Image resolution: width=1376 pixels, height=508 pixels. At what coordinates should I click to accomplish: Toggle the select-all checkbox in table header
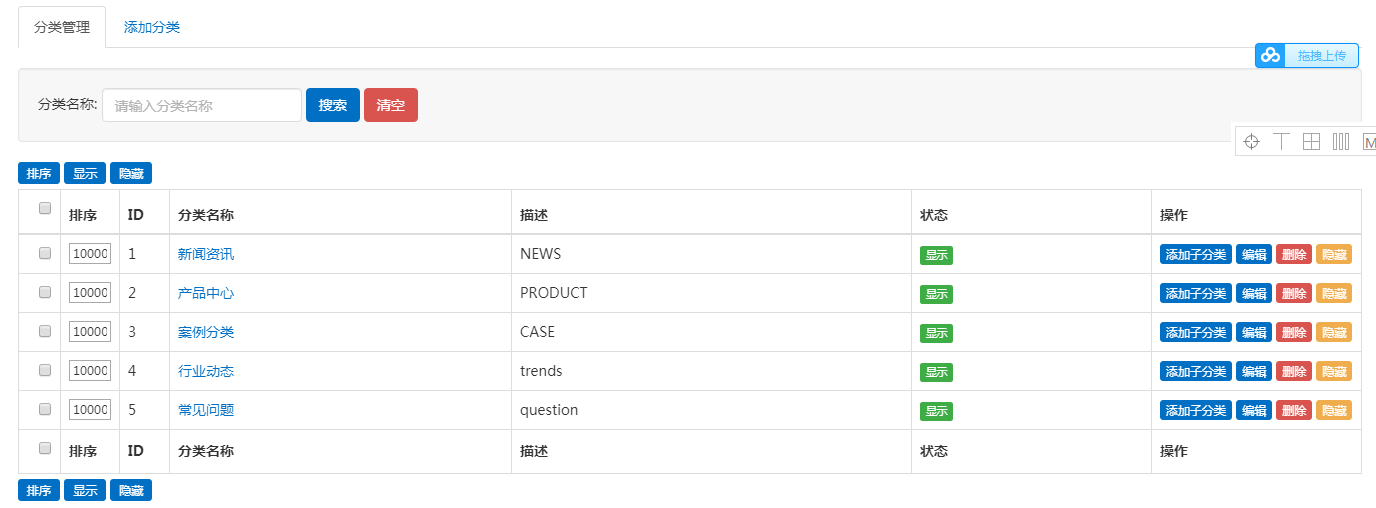(44, 209)
